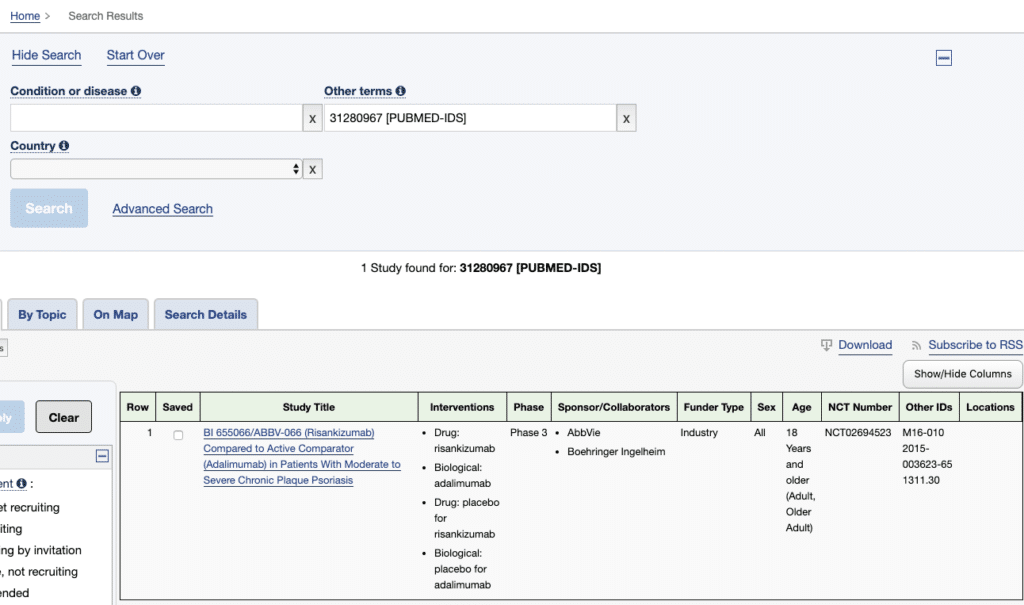
Task: Click the info icon in the filters sidebar
Action: pyautogui.click(x=22, y=483)
